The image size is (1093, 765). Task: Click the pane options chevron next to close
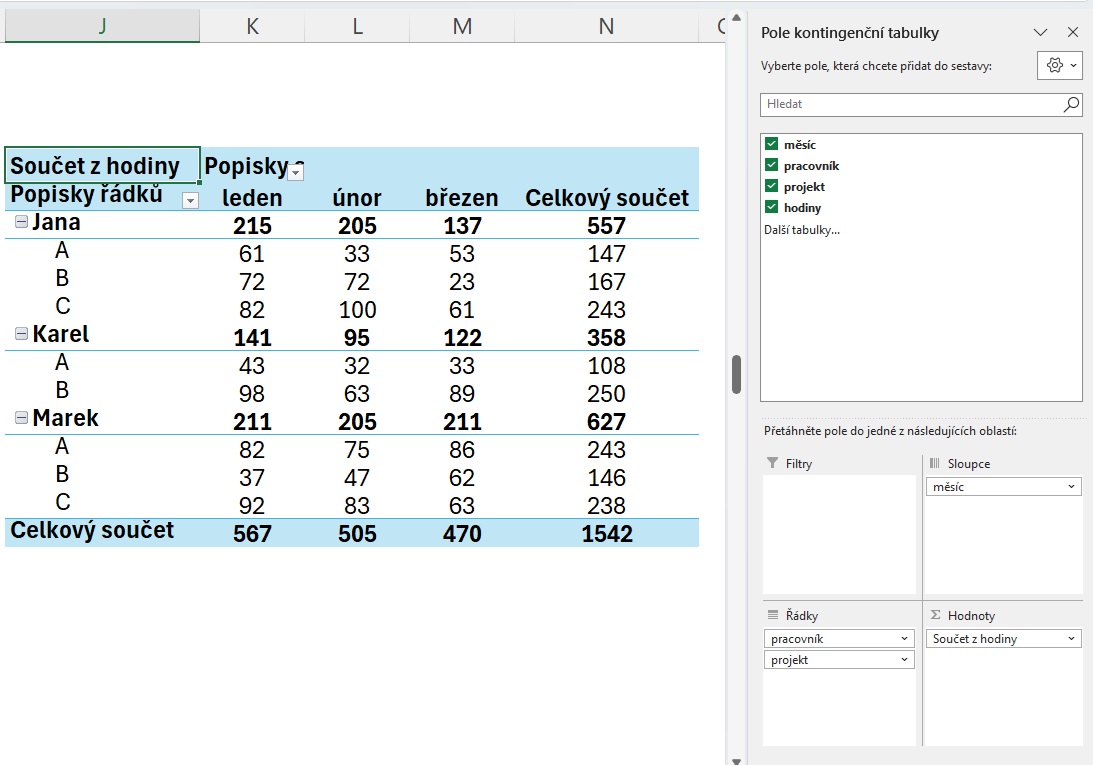(1041, 33)
